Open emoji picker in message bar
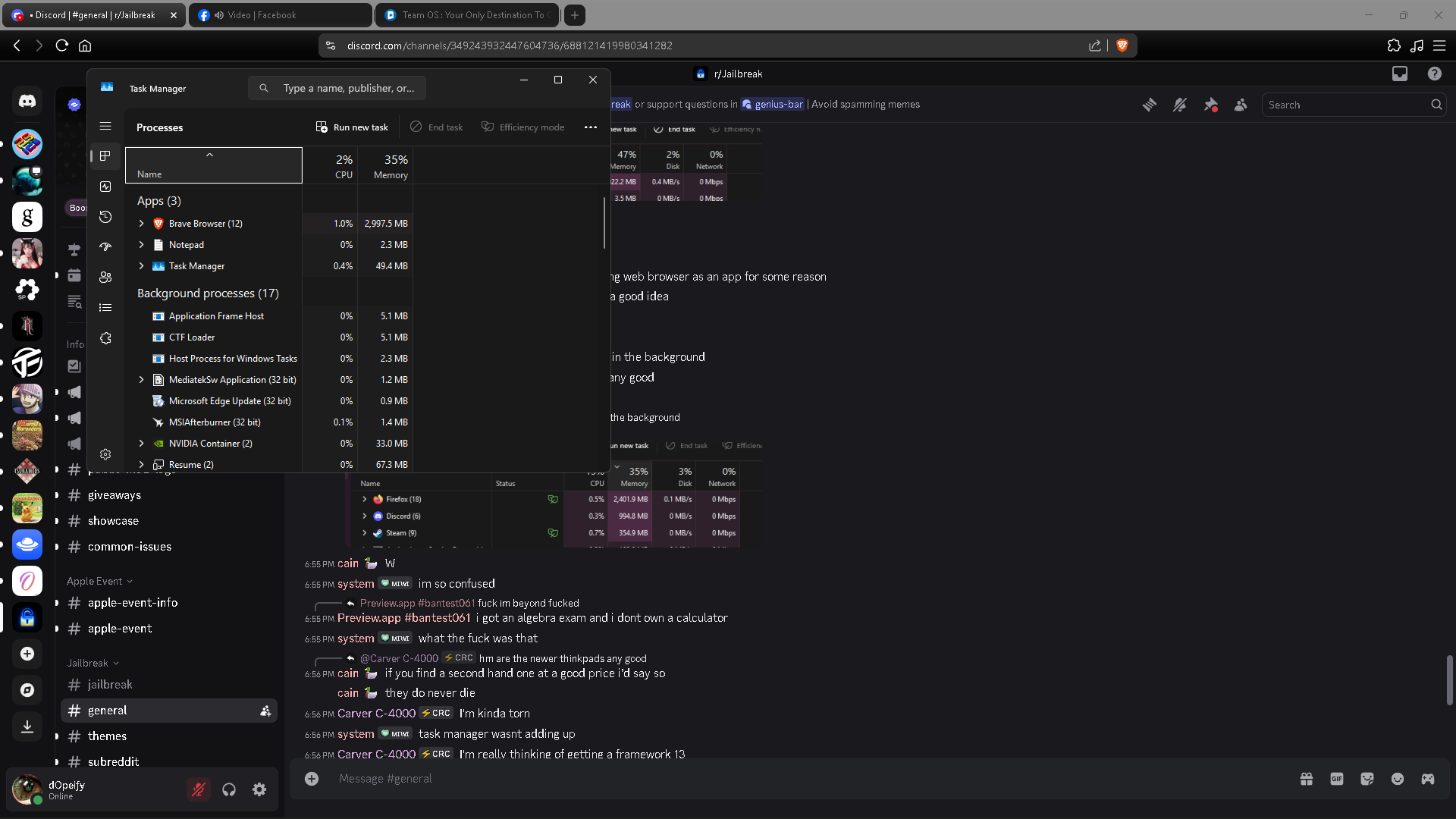Image resolution: width=1456 pixels, height=819 pixels. (1398, 779)
